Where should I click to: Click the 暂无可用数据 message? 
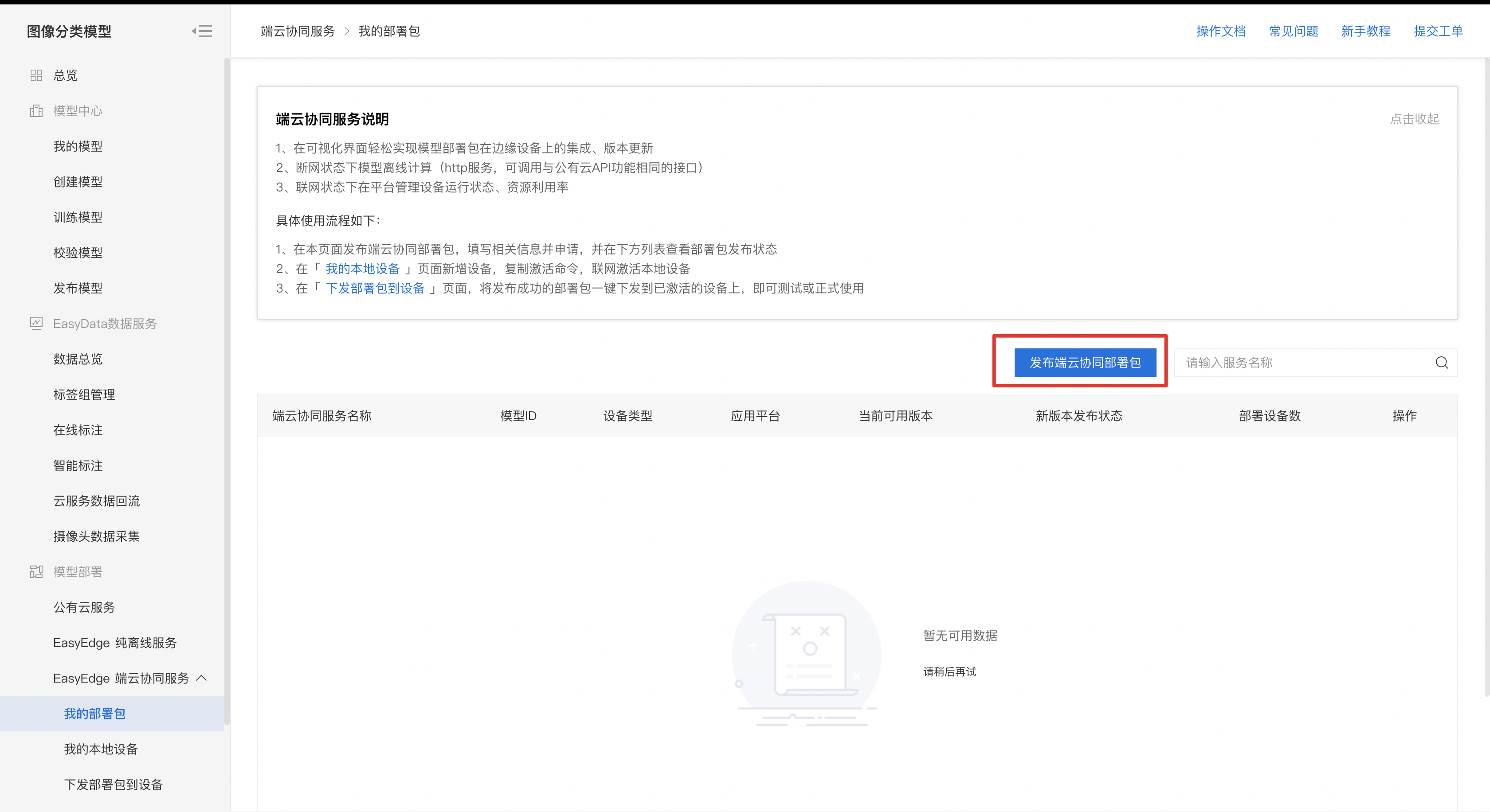point(960,636)
